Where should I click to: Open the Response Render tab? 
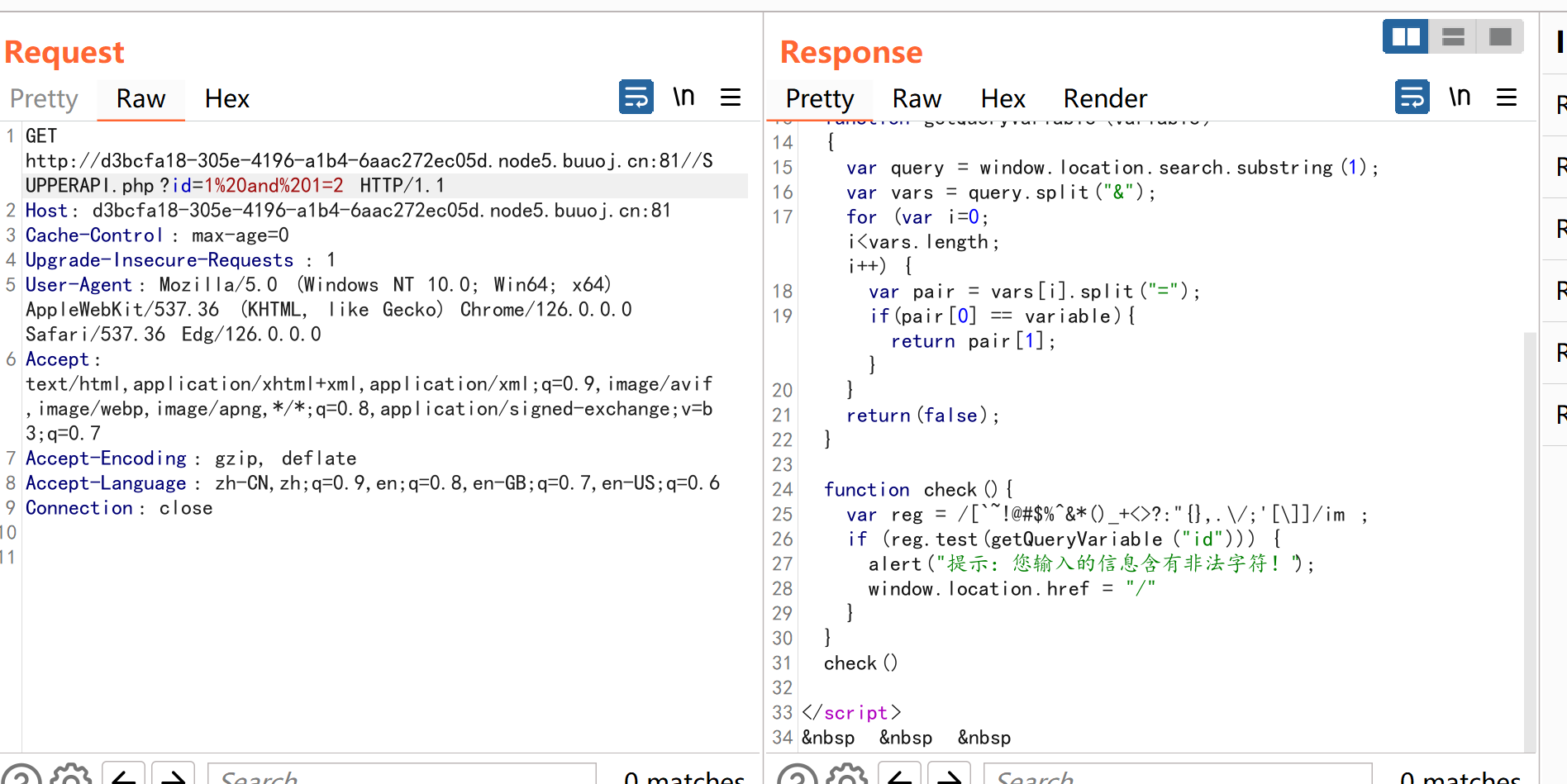click(x=1105, y=99)
